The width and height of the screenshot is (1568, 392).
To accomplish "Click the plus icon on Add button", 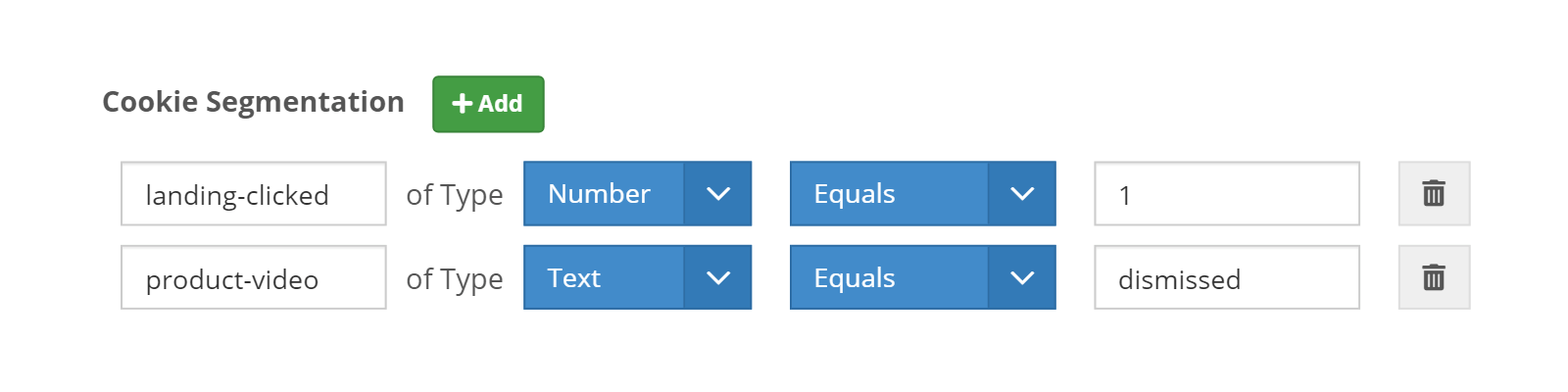I will tap(463, 104).
